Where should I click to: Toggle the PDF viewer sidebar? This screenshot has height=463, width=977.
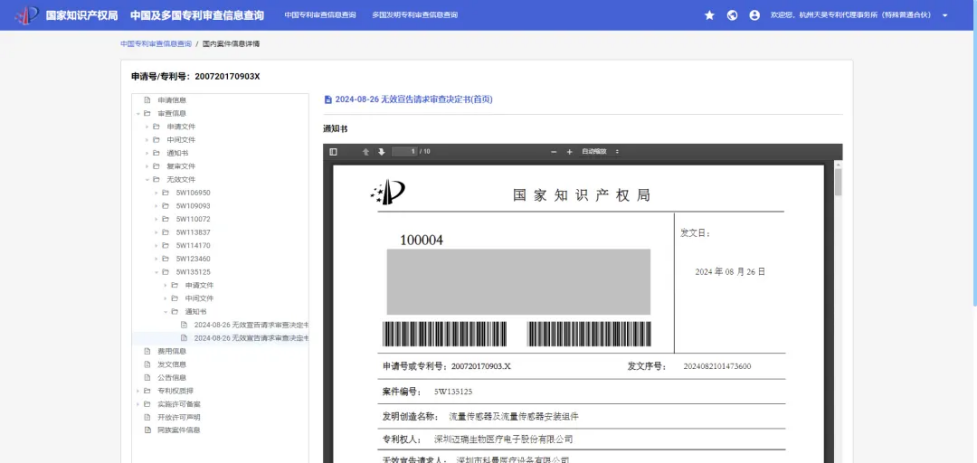[333, 152]
